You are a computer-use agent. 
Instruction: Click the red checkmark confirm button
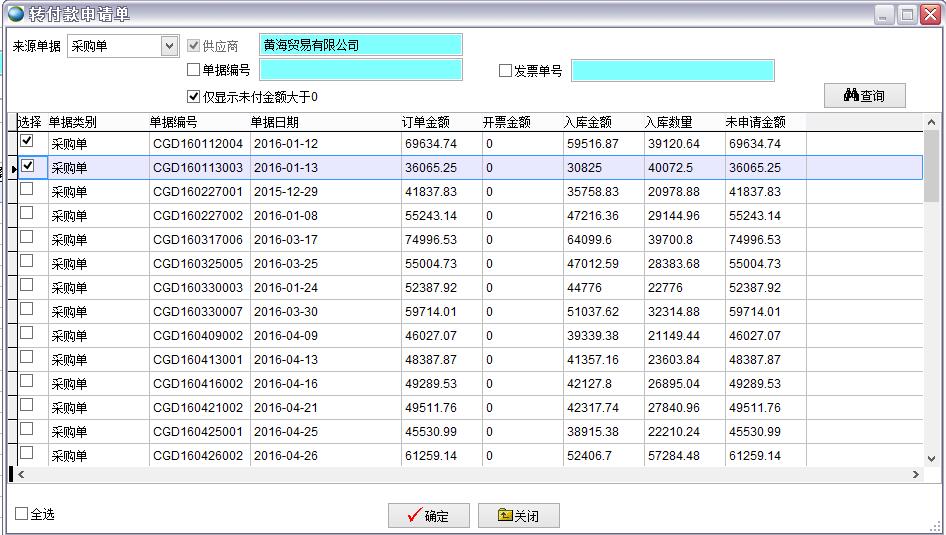[x=428, y=516]
